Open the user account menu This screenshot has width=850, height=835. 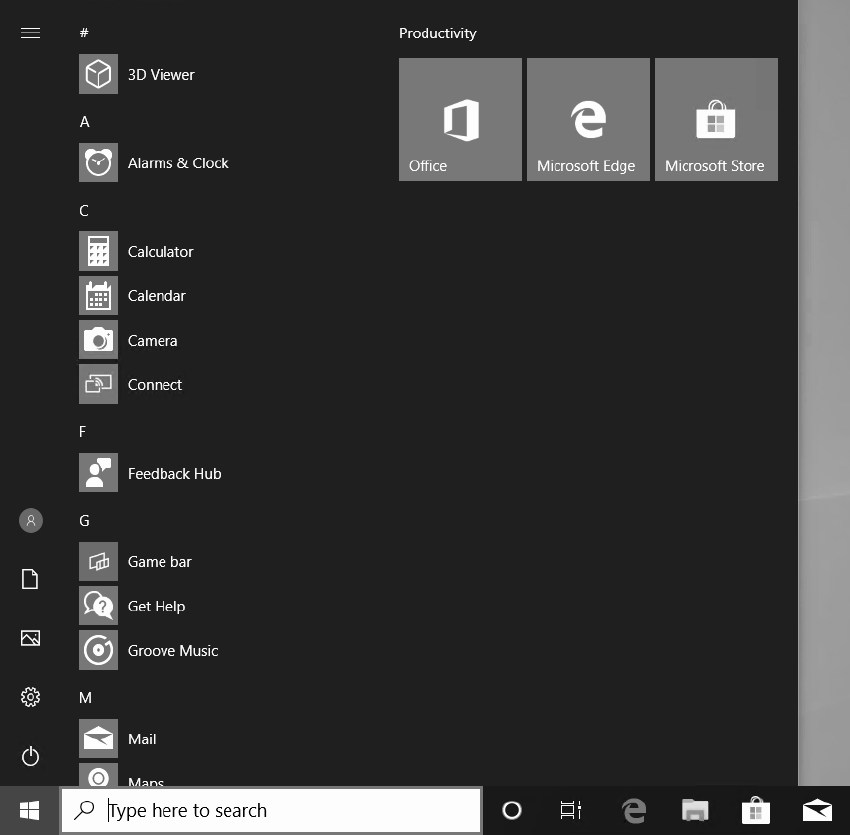(x=30, y=520)
